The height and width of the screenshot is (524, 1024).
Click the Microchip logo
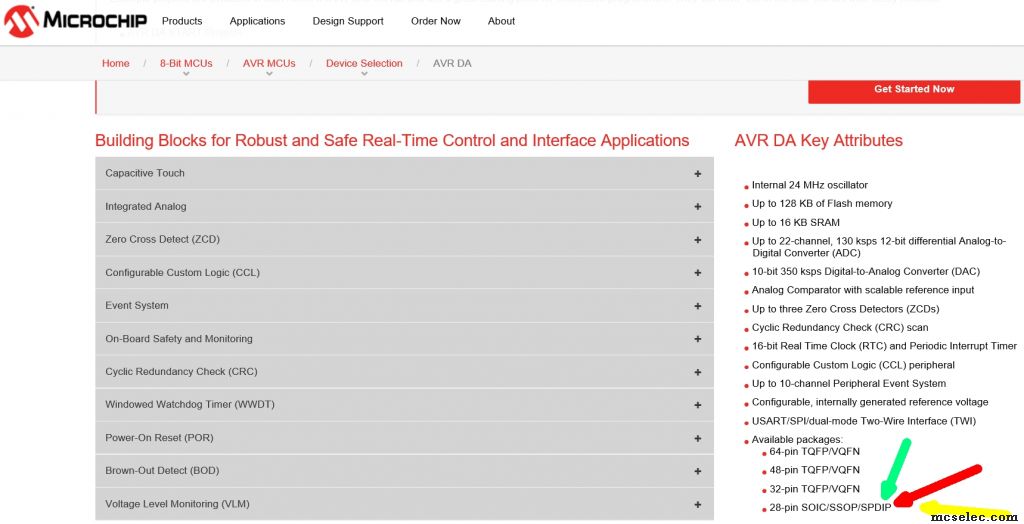coord(75,21)
